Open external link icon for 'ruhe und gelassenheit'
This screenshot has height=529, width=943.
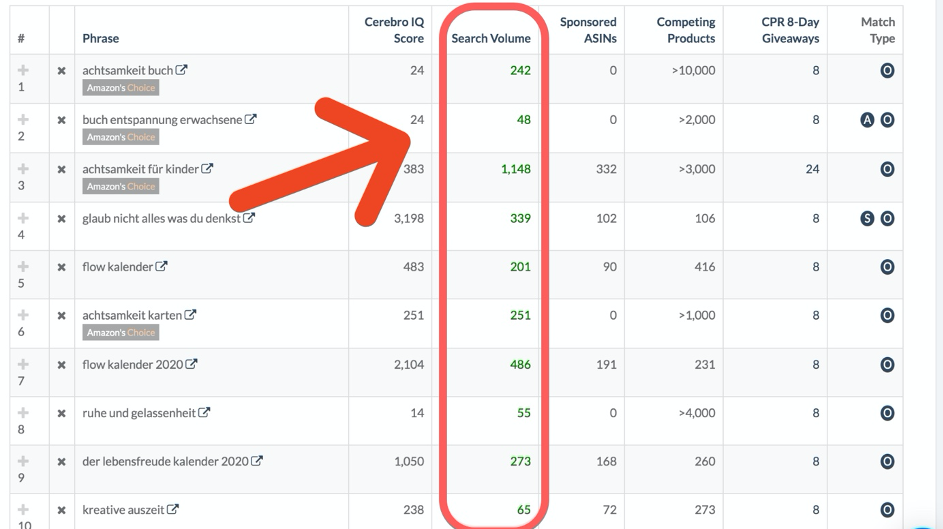204,412
